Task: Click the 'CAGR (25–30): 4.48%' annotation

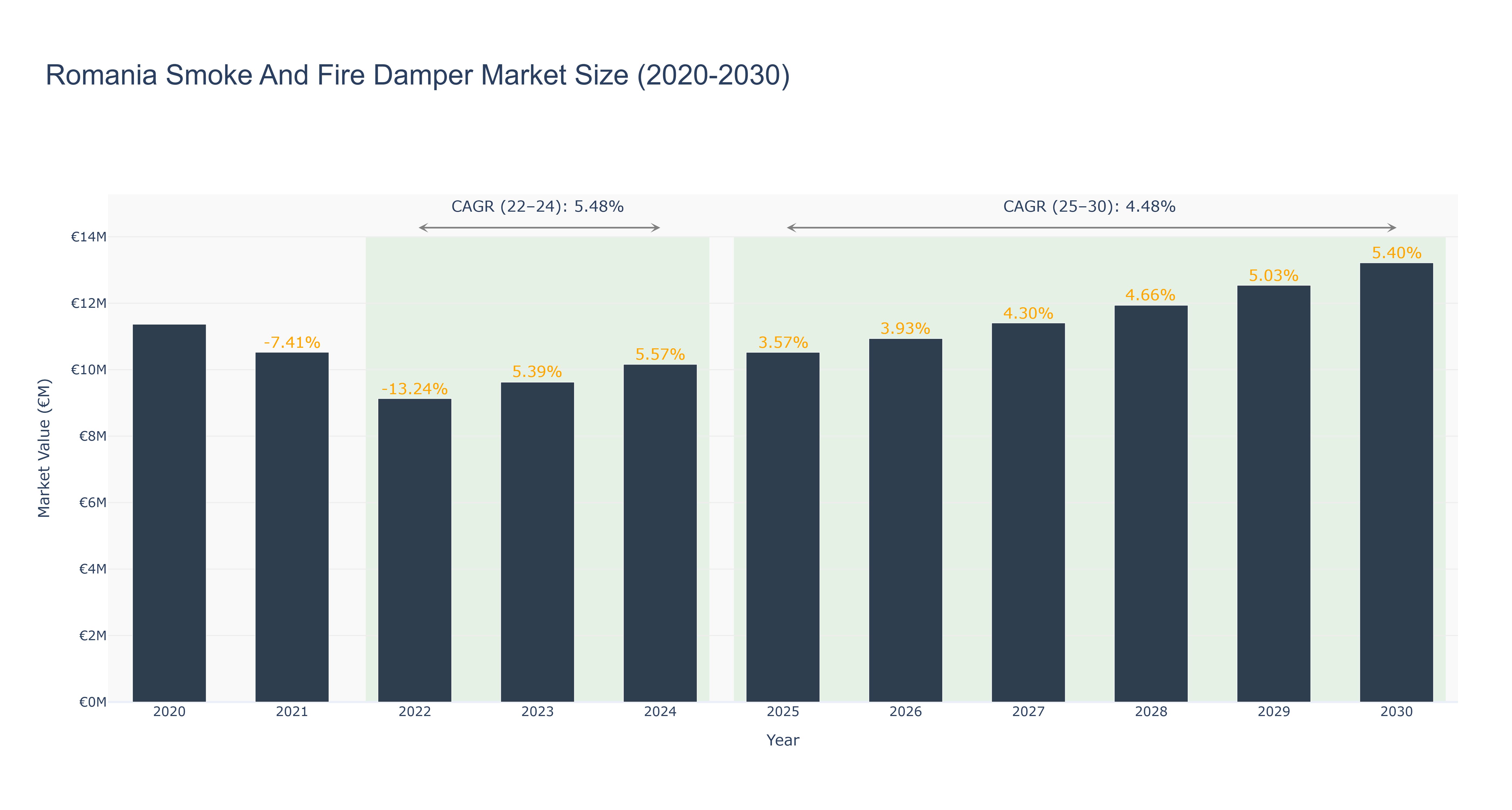Action: point(1089,207)
